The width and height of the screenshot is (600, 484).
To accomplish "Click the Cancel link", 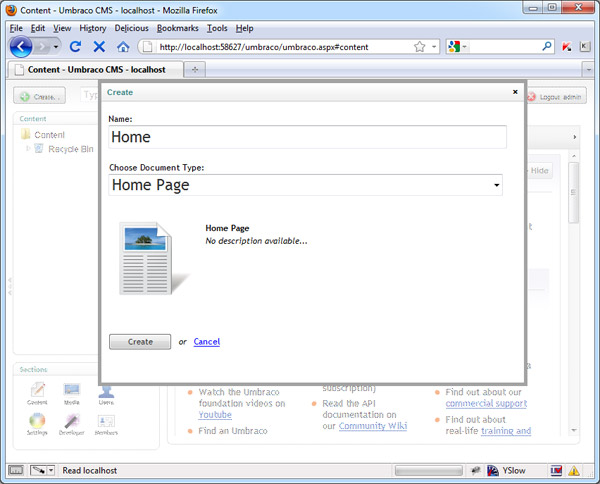I will (x=207, y=342).
